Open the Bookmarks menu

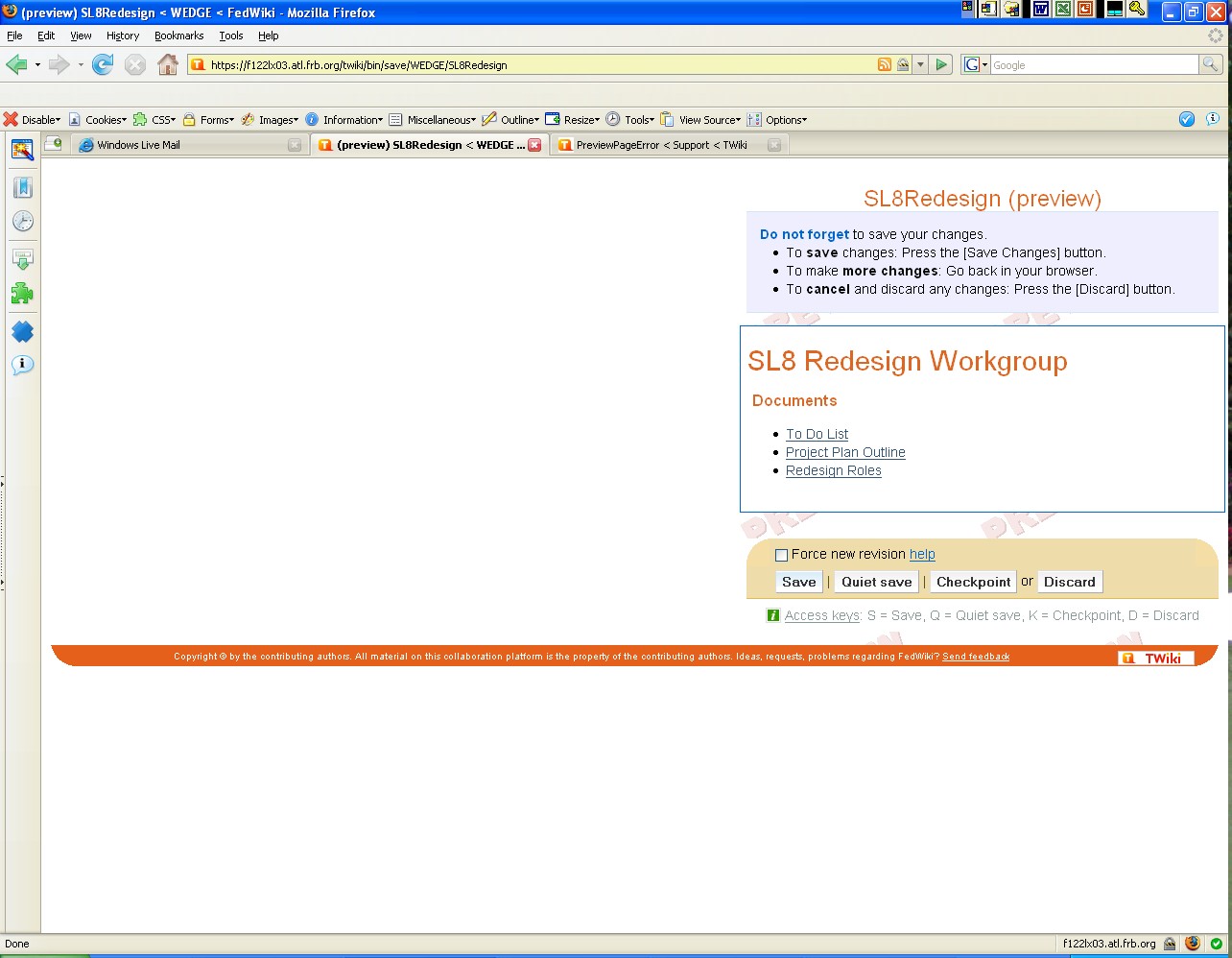coord(178,36)
